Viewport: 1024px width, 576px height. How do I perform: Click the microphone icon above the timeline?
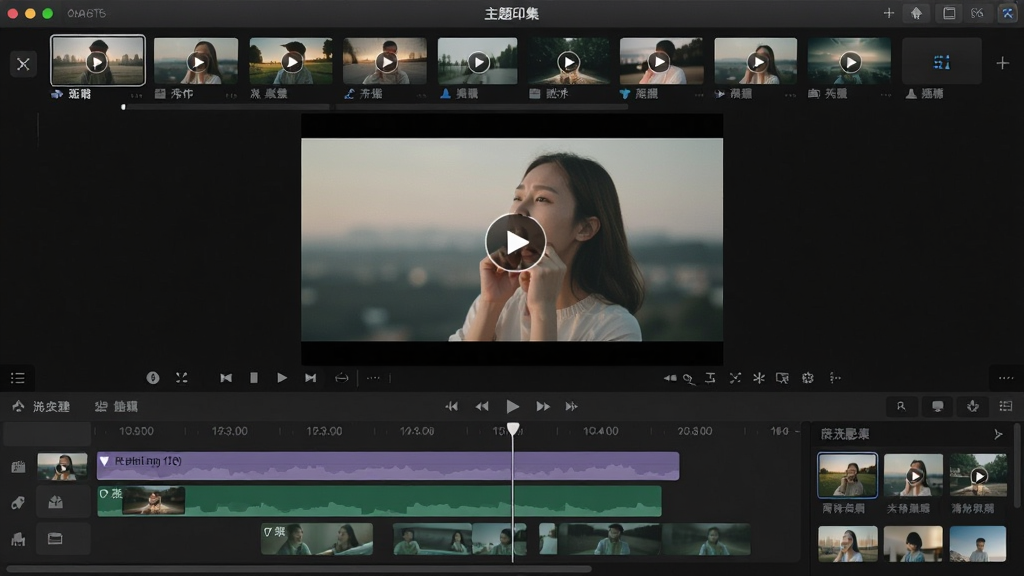(972, 406)
